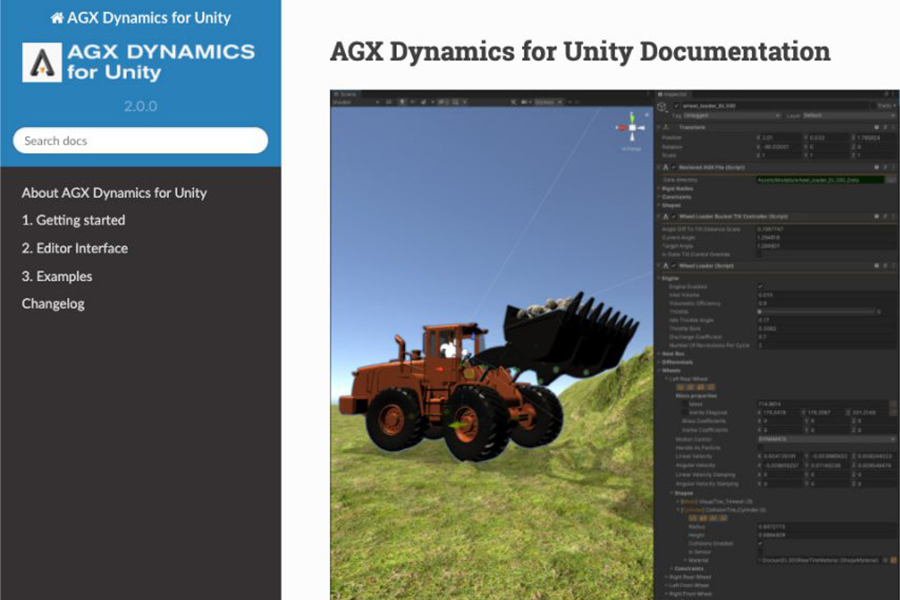
Task: Click the scene orientation gizmo
Action: coord(631,129)
